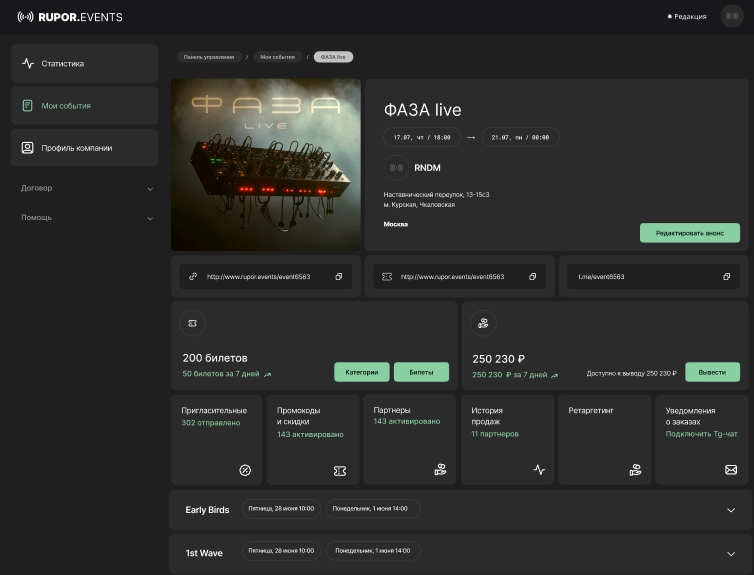
Task: Copy the t.me/event6563 Telegram link
Action: click(726, 277)
